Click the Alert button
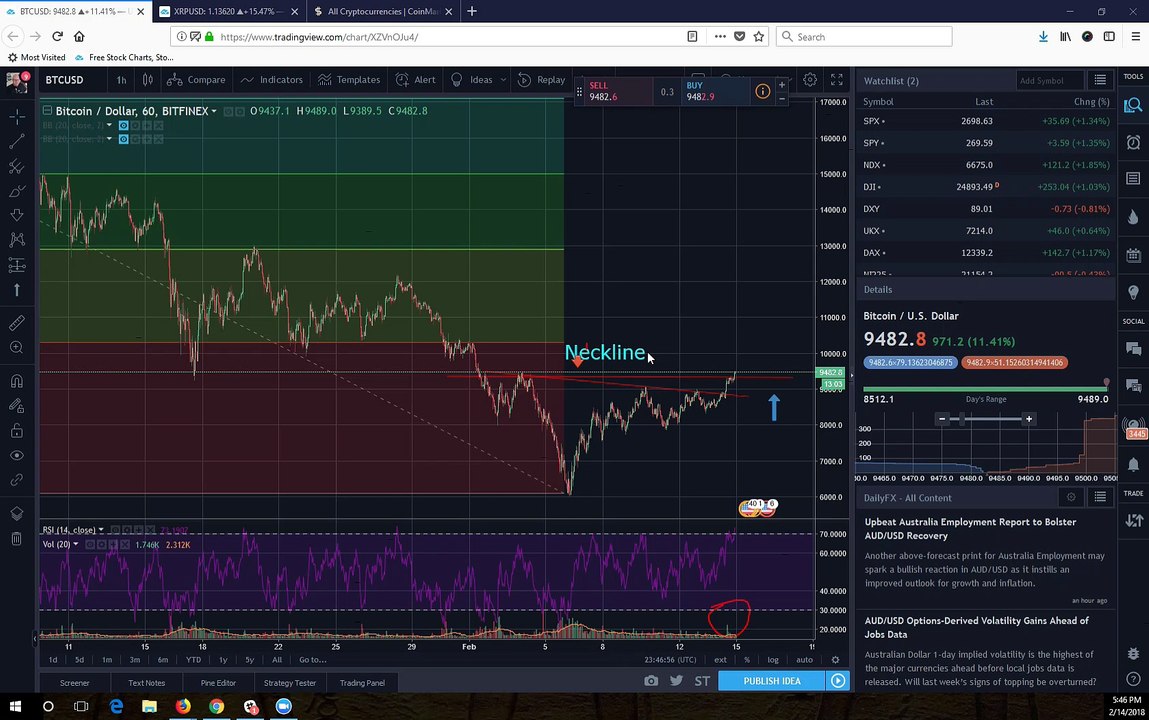The height and width of the screenshot is (720, 1149). click(x=415, y=80)
